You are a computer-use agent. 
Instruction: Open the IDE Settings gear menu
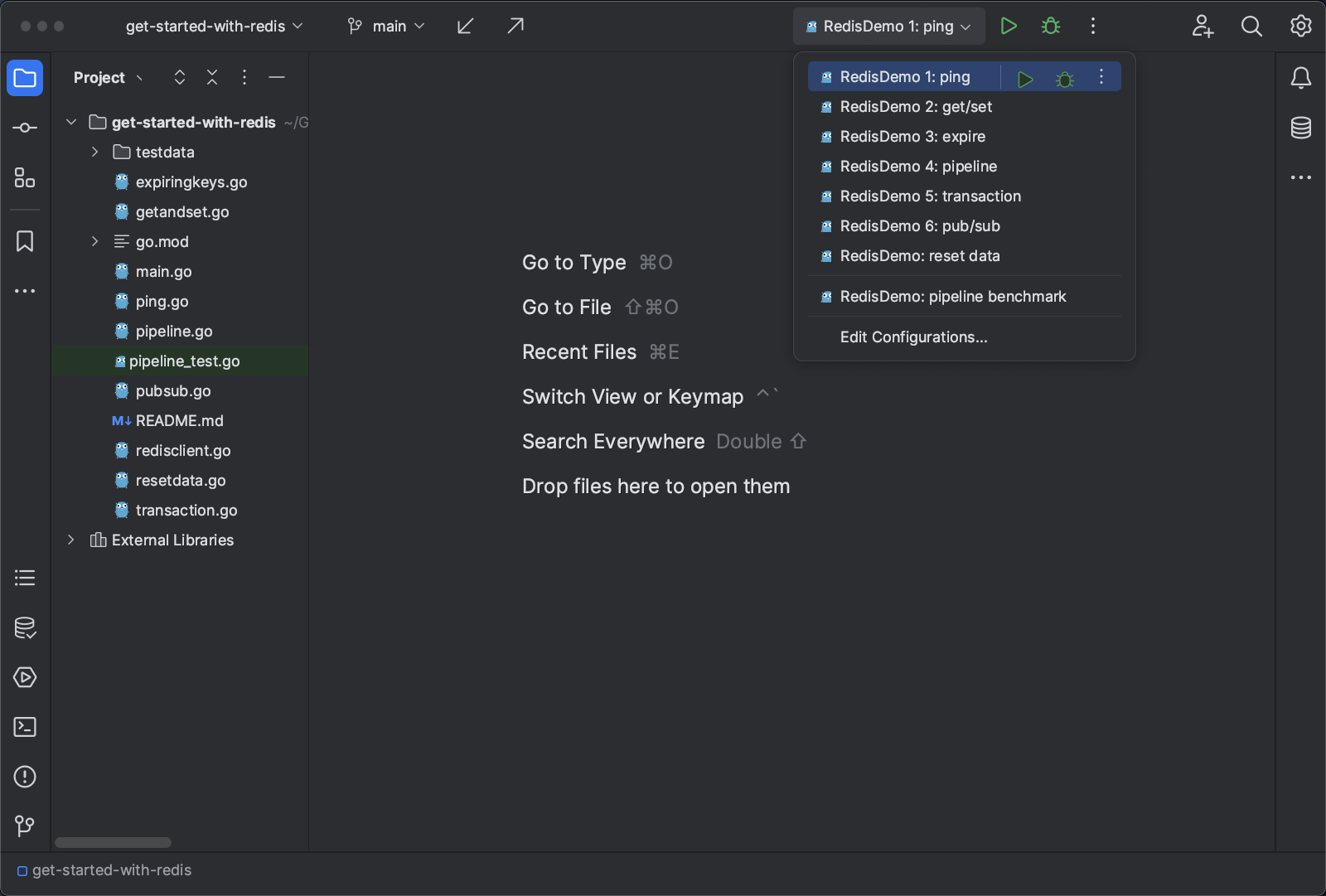(1300, 26)
